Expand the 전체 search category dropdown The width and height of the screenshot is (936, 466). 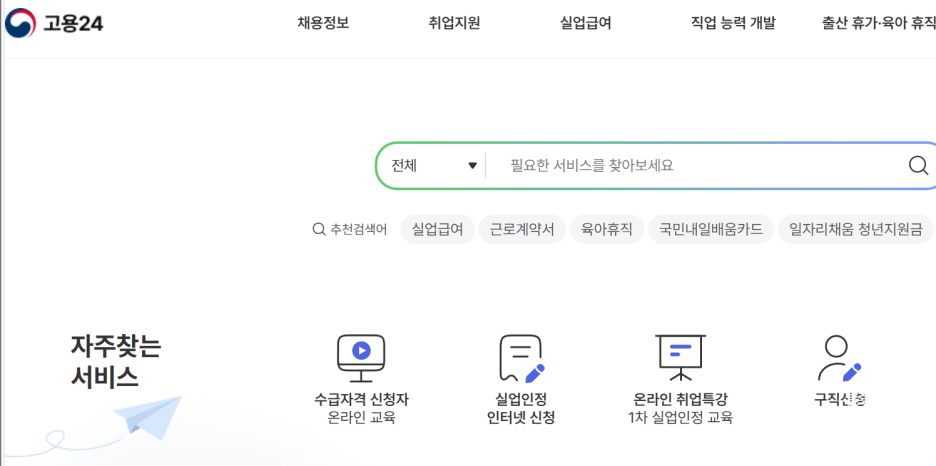(434, 165)
